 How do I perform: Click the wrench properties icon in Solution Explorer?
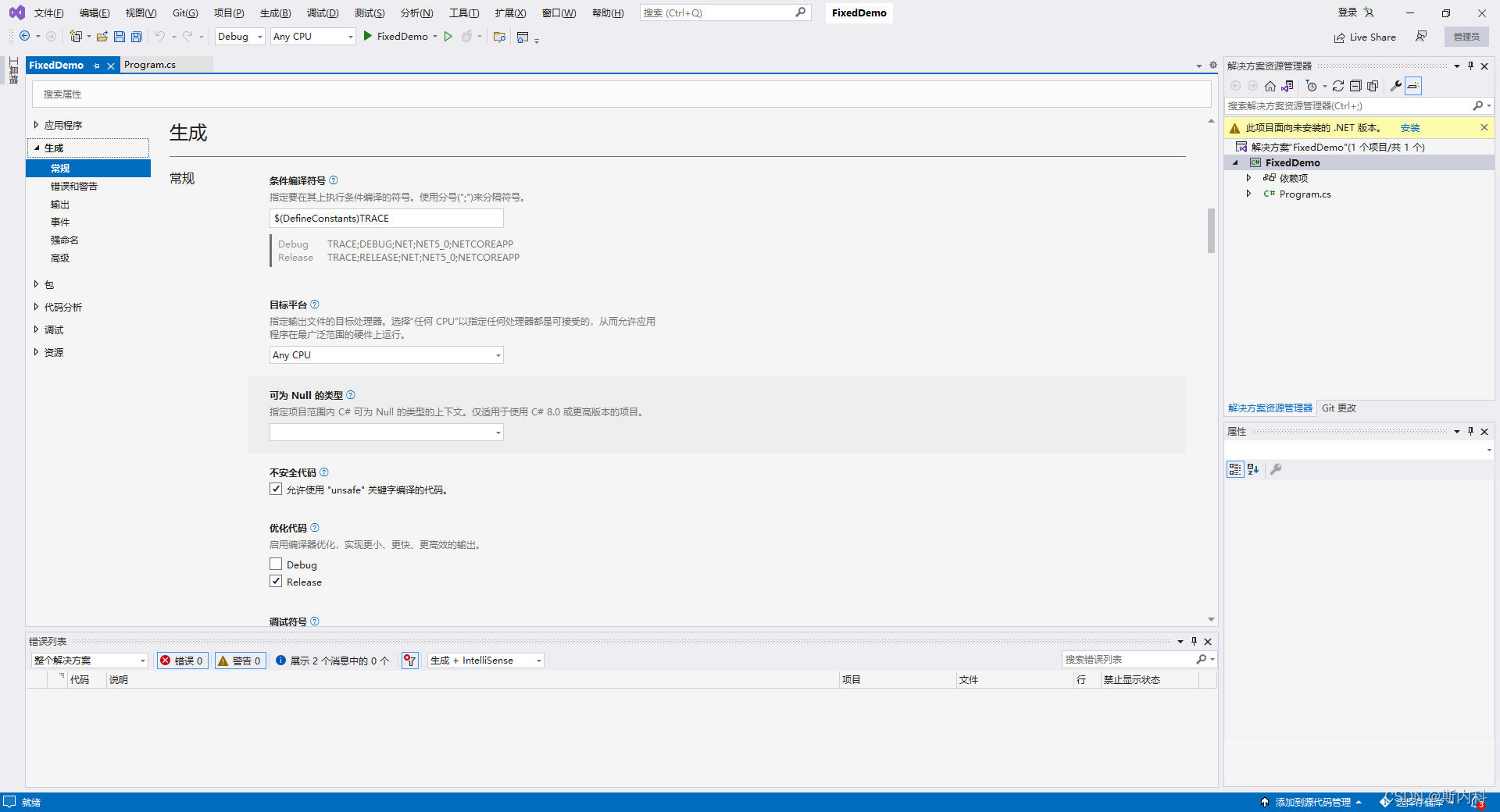click(1396, 86)
